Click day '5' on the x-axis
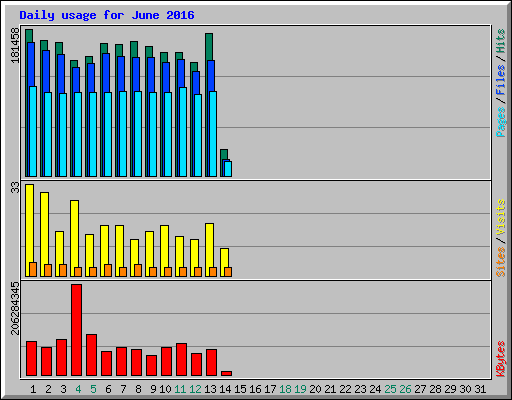 pyautogui.click(x=93, y=389)
